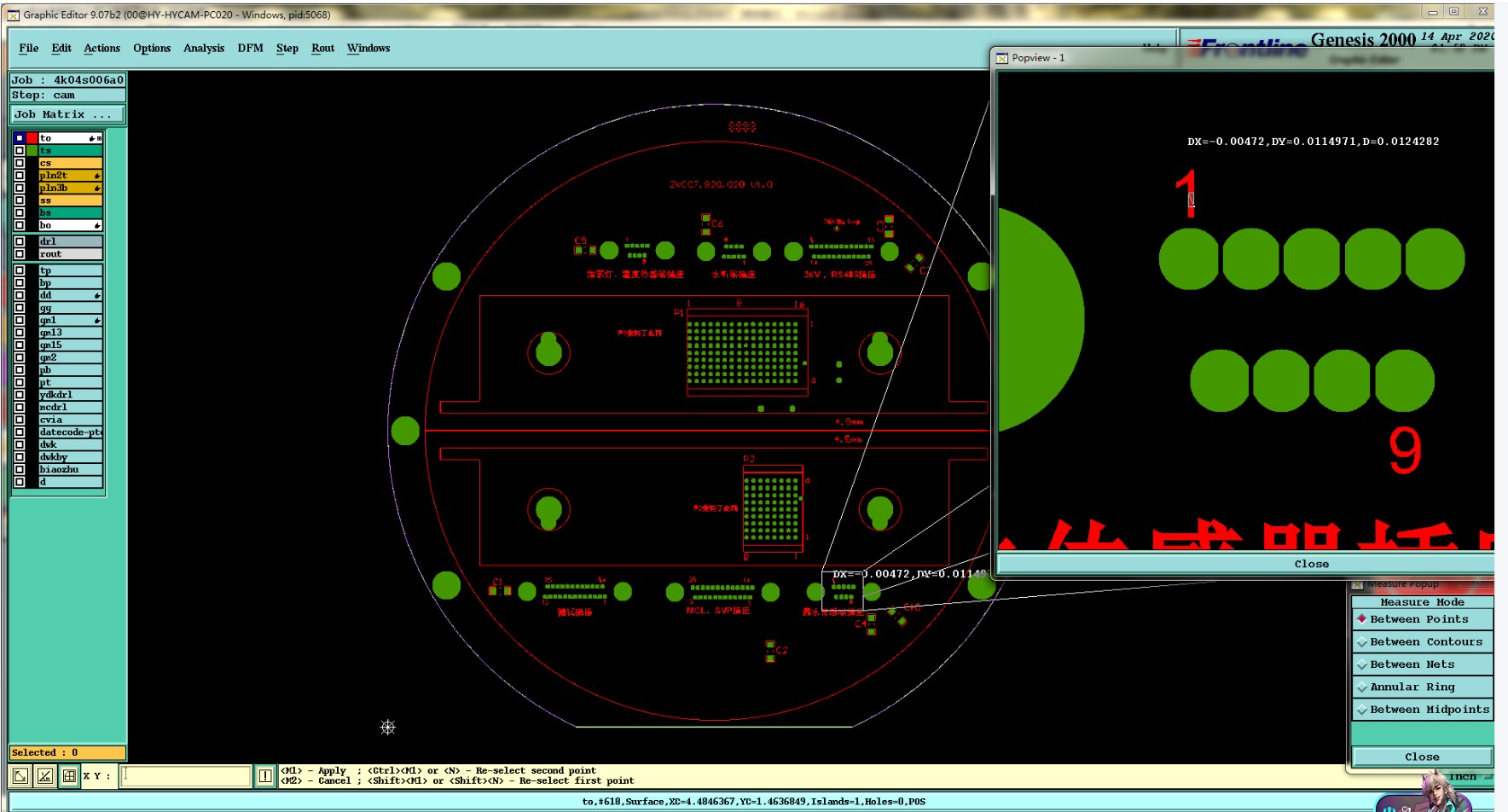Click the hand marker on the gm1 layer

[97, 321]
